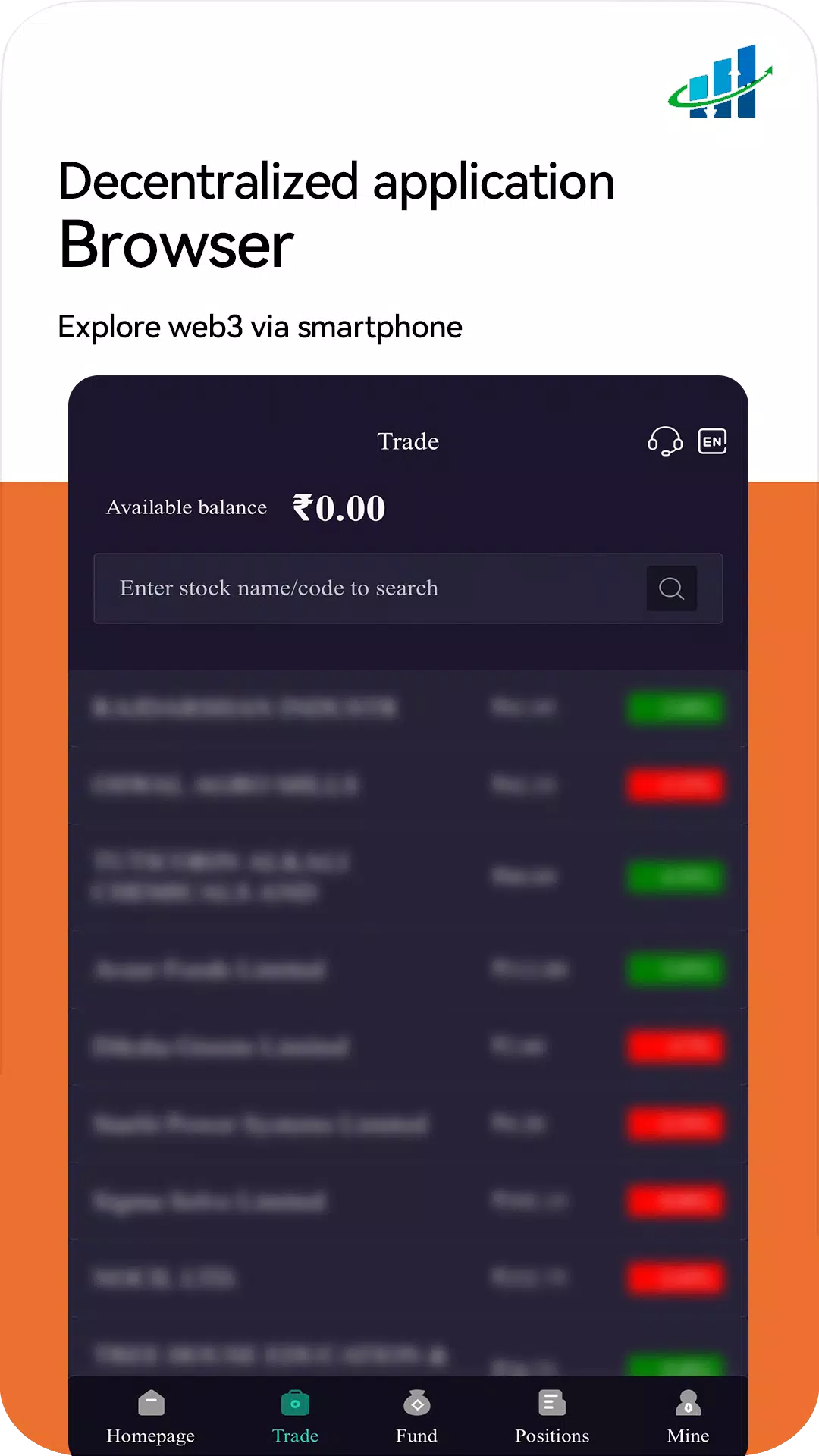Select the Fund tab label
The height and width of the screenshot is (1456, 819).
tap(416, 1436)
